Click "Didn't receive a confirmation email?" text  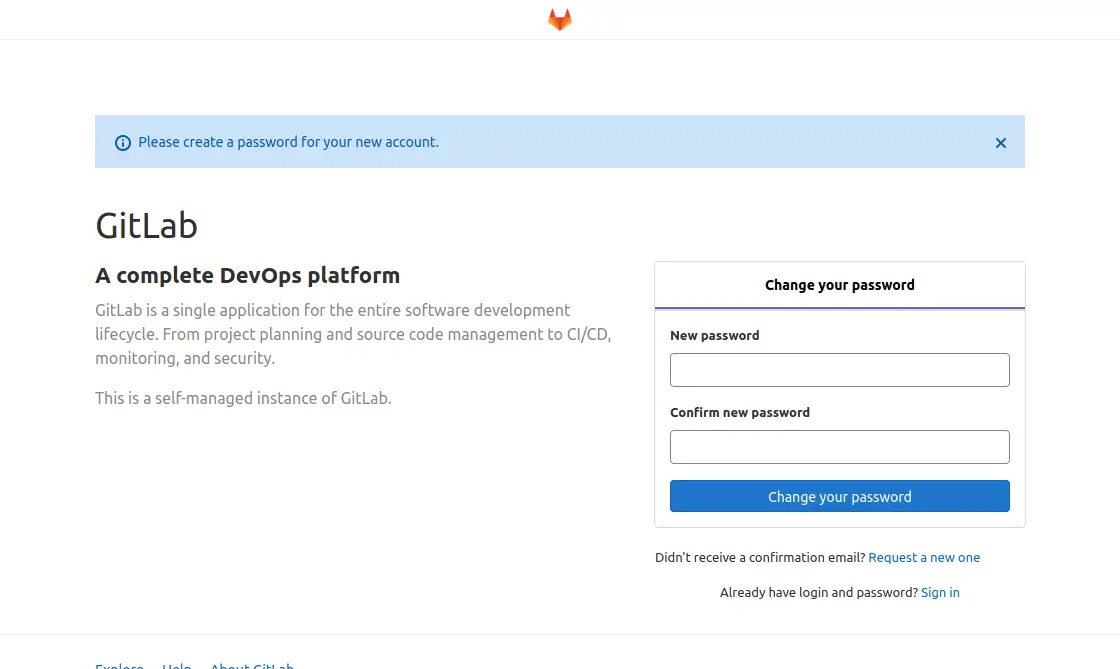point(760,558)
